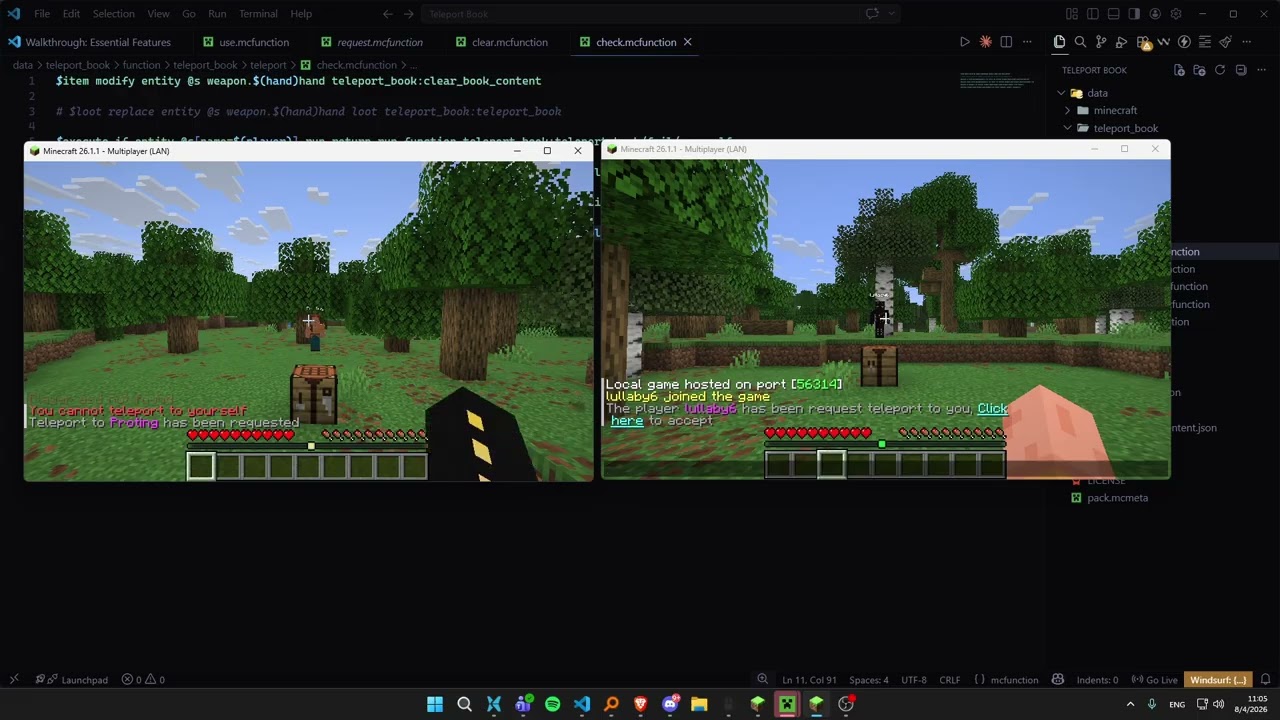The height and width of the screenshot is (720, 1280).
Task: Switch to the clear.mcfunction tab
Action: coord(500,42)
